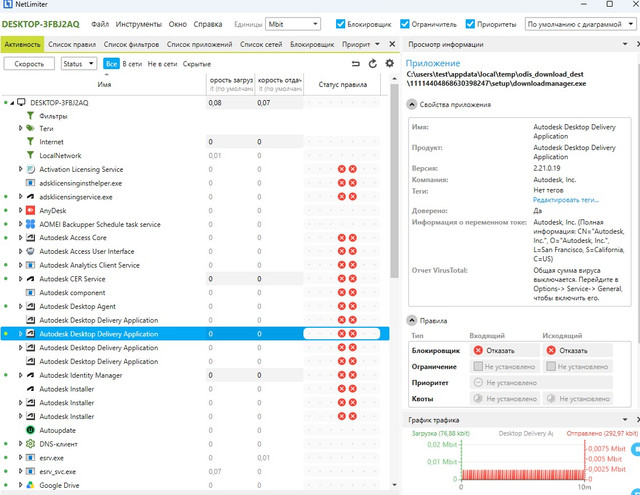Expand the AnyDesk tree node
Image resolution: width=640 pixels, height=495 pixels.
[x=20, y=211]
